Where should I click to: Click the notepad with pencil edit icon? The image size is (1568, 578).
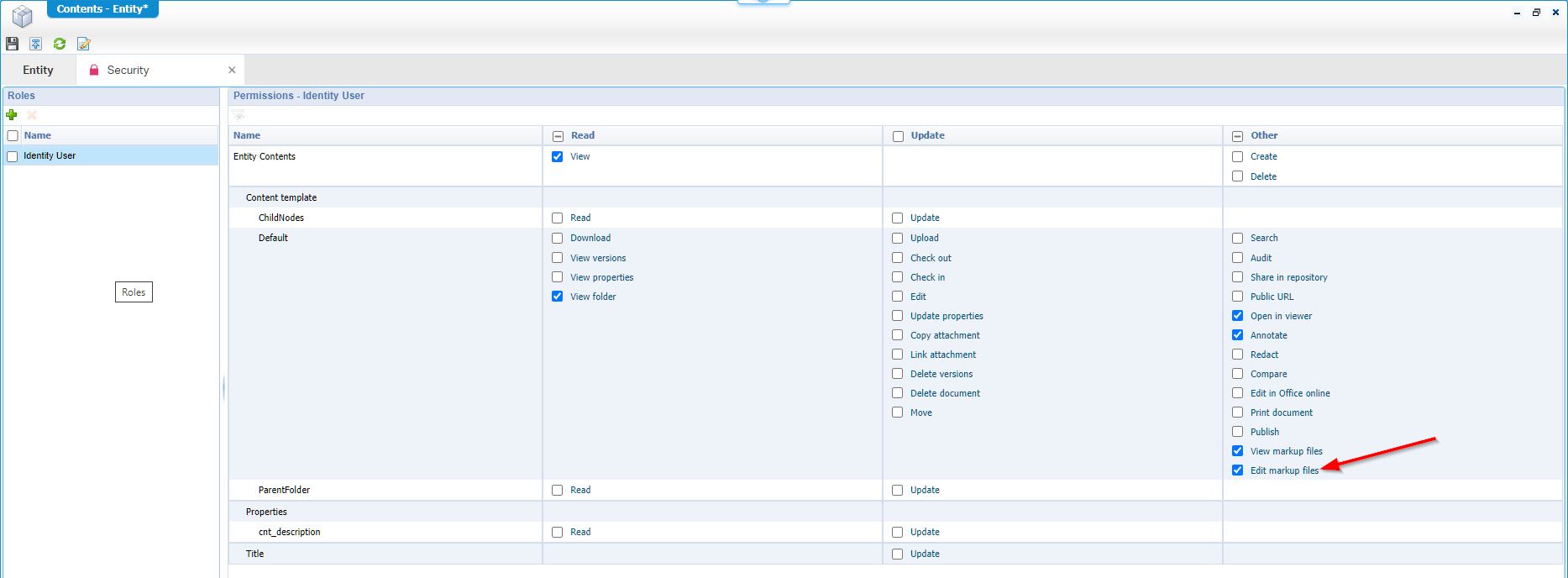tap(83, 44)
